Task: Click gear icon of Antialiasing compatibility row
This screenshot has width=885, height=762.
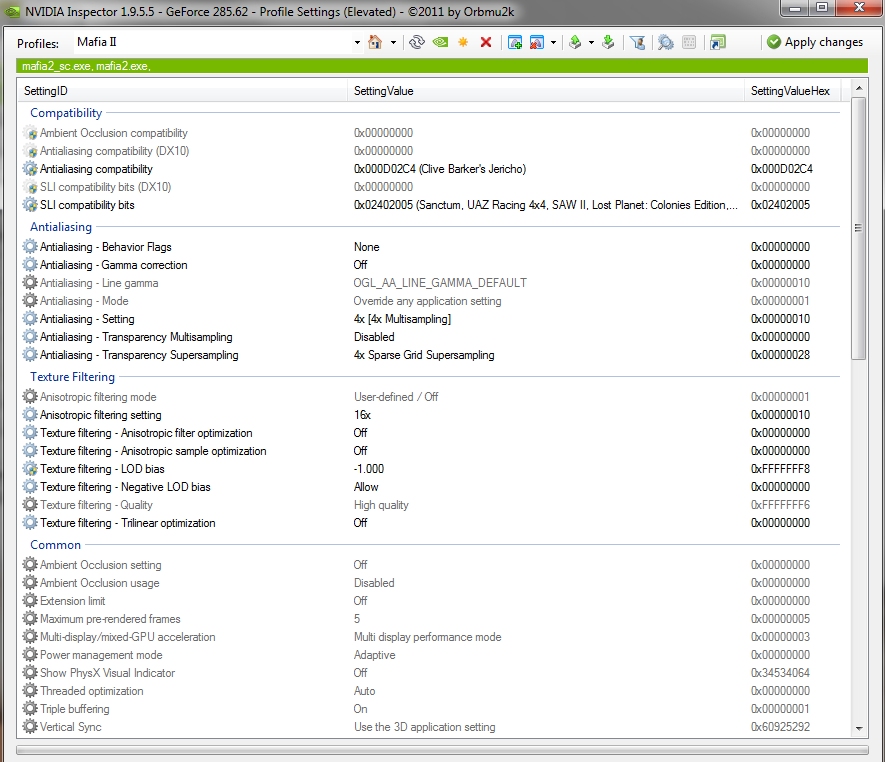Action: tap(30, 169)
